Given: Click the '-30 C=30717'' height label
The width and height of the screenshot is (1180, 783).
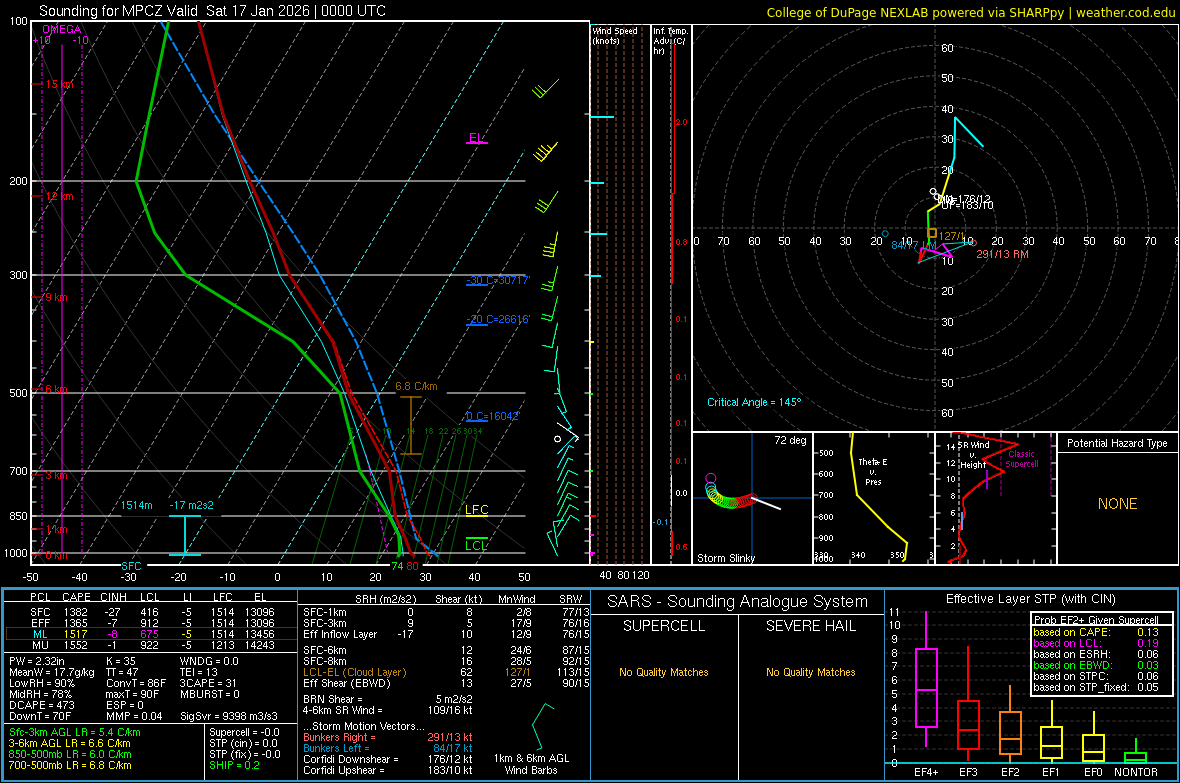Looking at the screenshot, I should tap(497, 280).
